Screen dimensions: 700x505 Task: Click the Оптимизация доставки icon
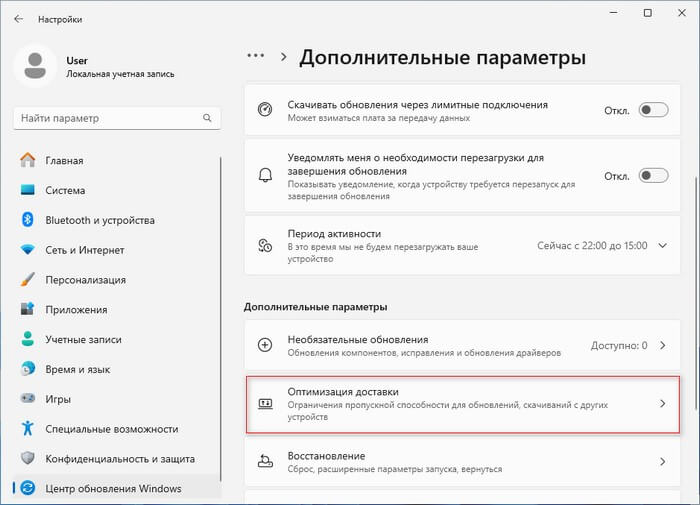click(265, 404)
